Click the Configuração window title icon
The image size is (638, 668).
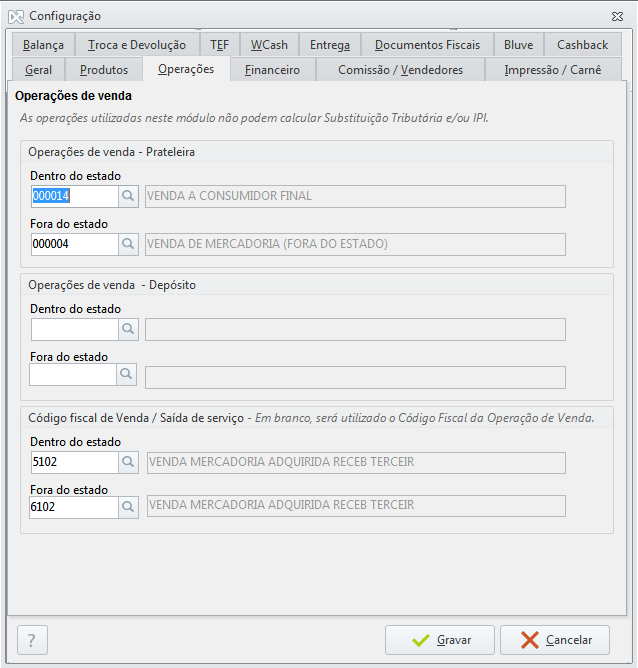[15, 16]
